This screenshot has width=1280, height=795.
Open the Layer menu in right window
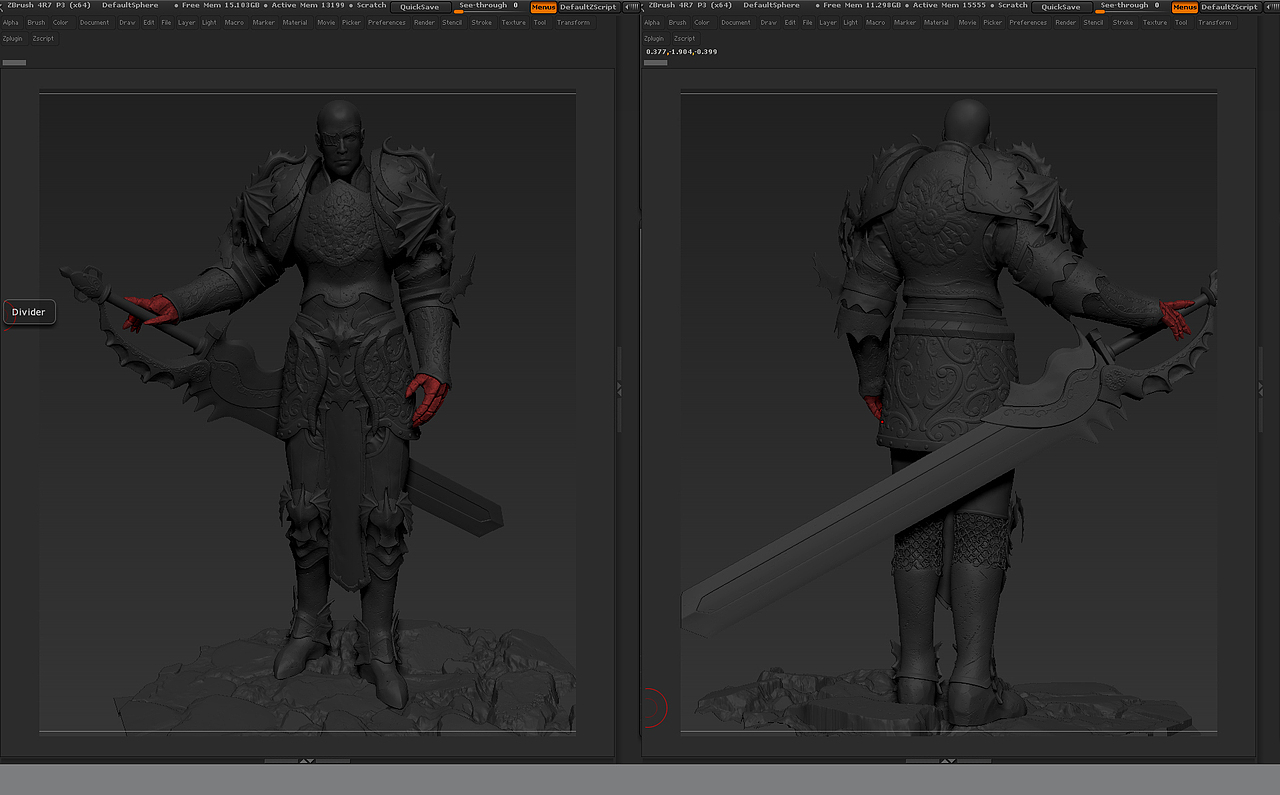828,22
